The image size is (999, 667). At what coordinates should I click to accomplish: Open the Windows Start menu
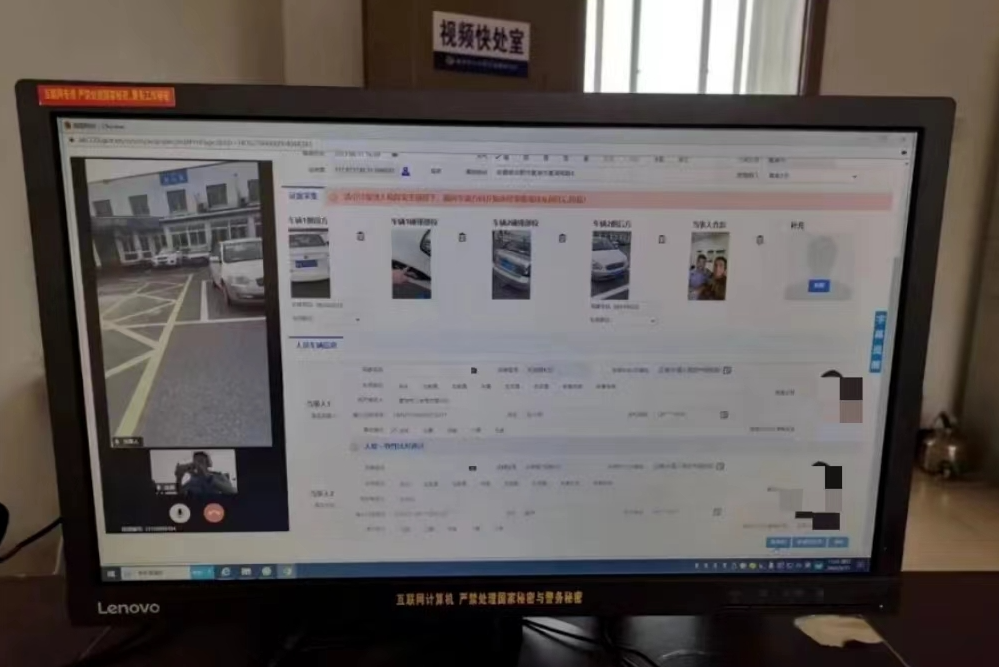coord(111,573)
